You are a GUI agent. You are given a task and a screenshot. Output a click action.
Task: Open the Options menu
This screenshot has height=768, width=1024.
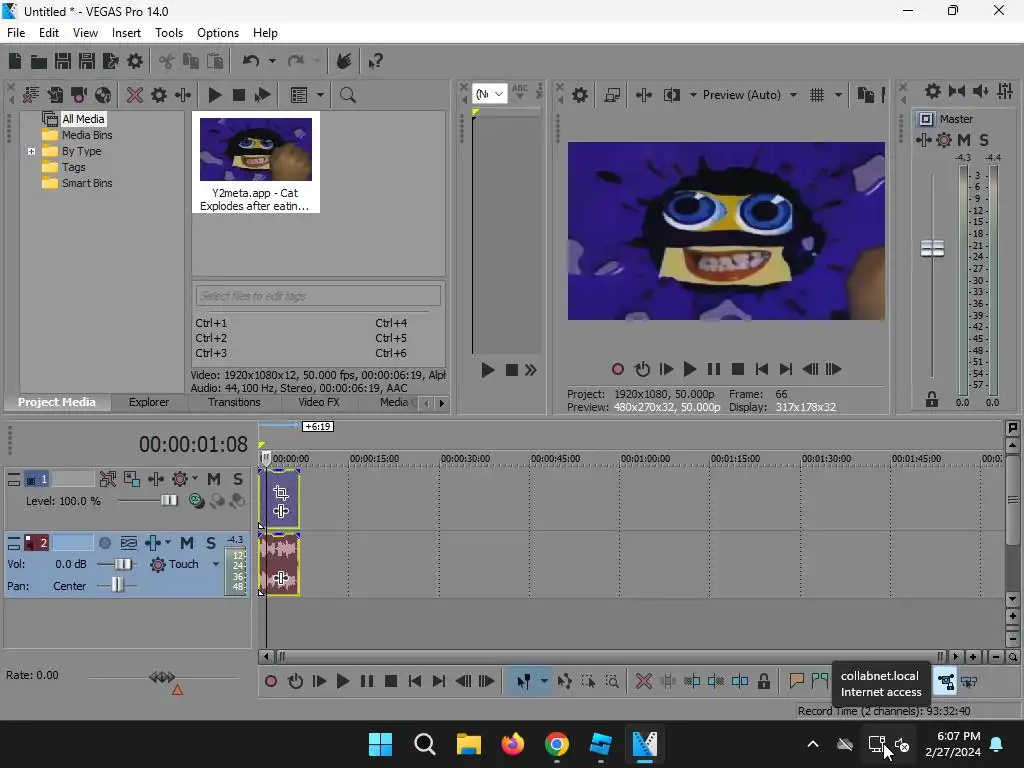[x=217, y=33]
